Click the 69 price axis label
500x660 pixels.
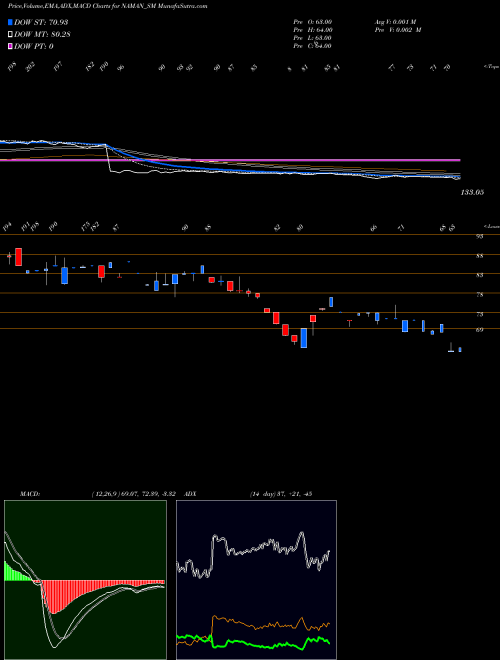(x=480, y=330)
